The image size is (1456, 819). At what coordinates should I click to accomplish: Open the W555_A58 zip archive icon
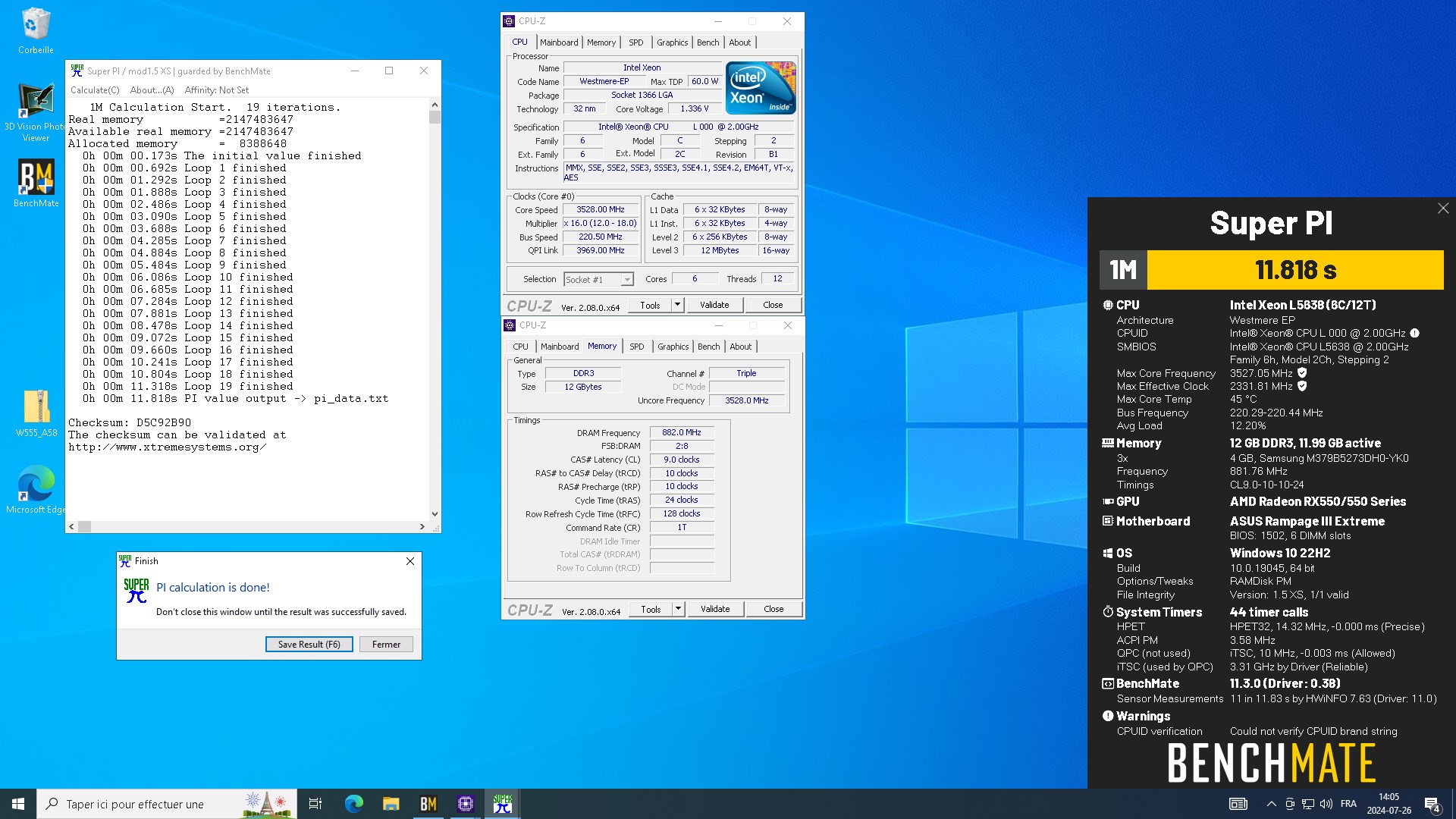click(x=36, y=413)
